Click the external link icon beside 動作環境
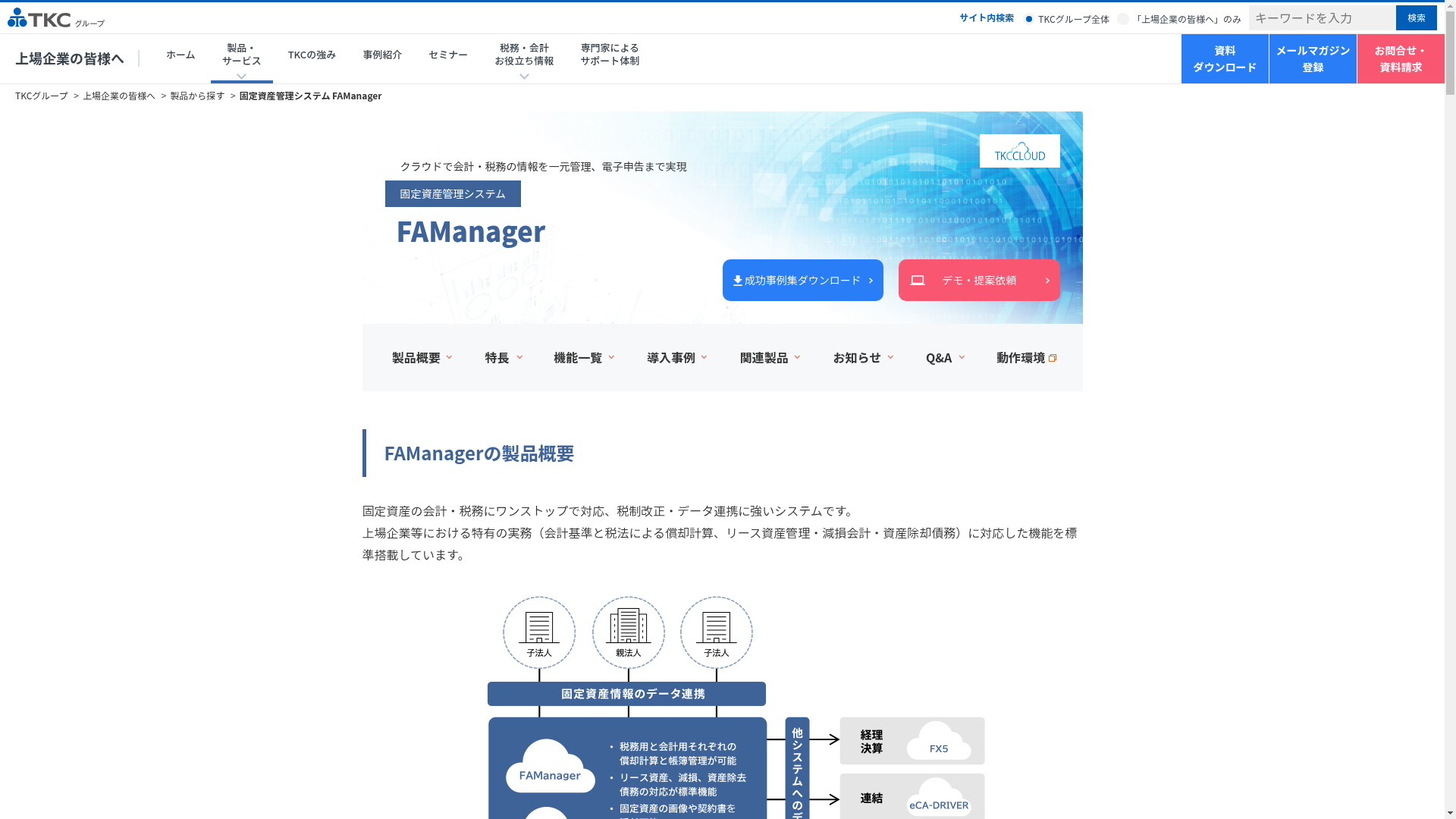The image size is (1456, 819). [x=1053, y=358]
